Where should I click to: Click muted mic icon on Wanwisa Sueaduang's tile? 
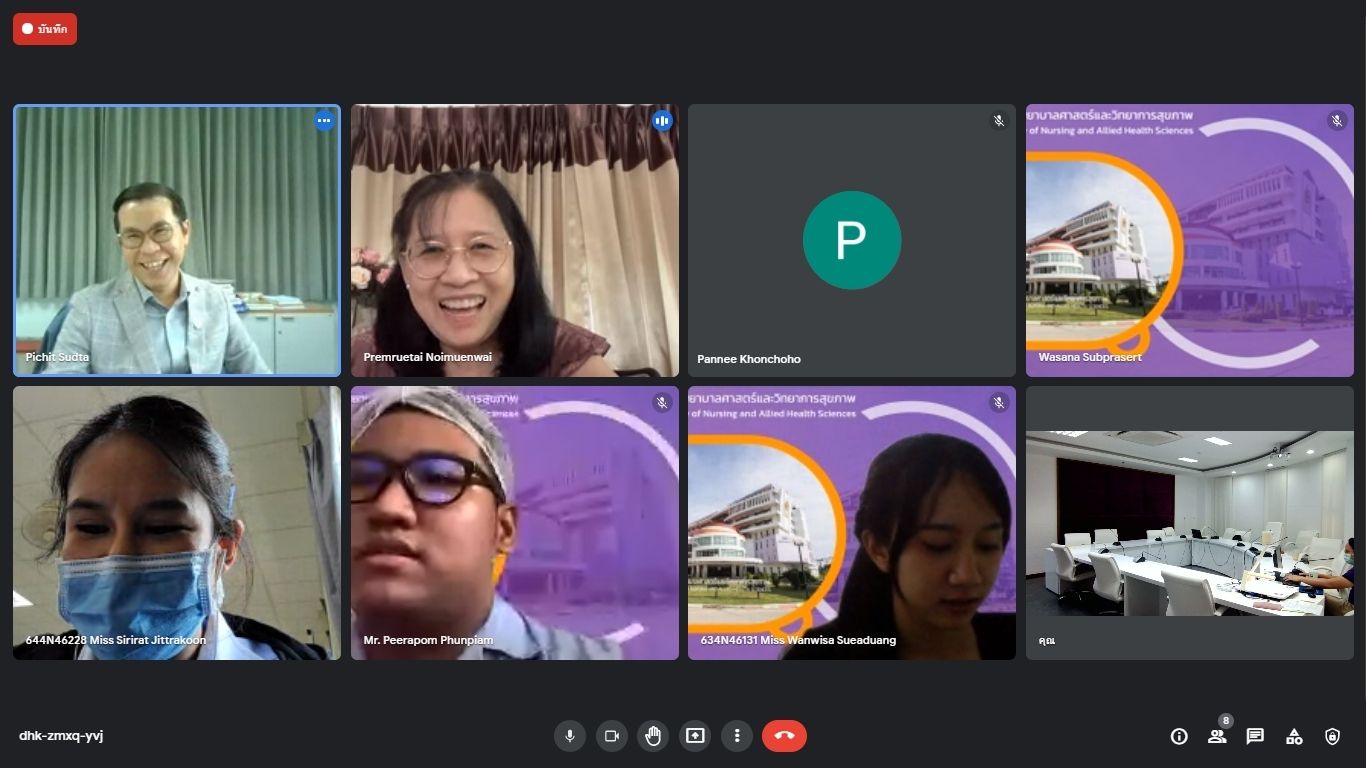point(998,403)
